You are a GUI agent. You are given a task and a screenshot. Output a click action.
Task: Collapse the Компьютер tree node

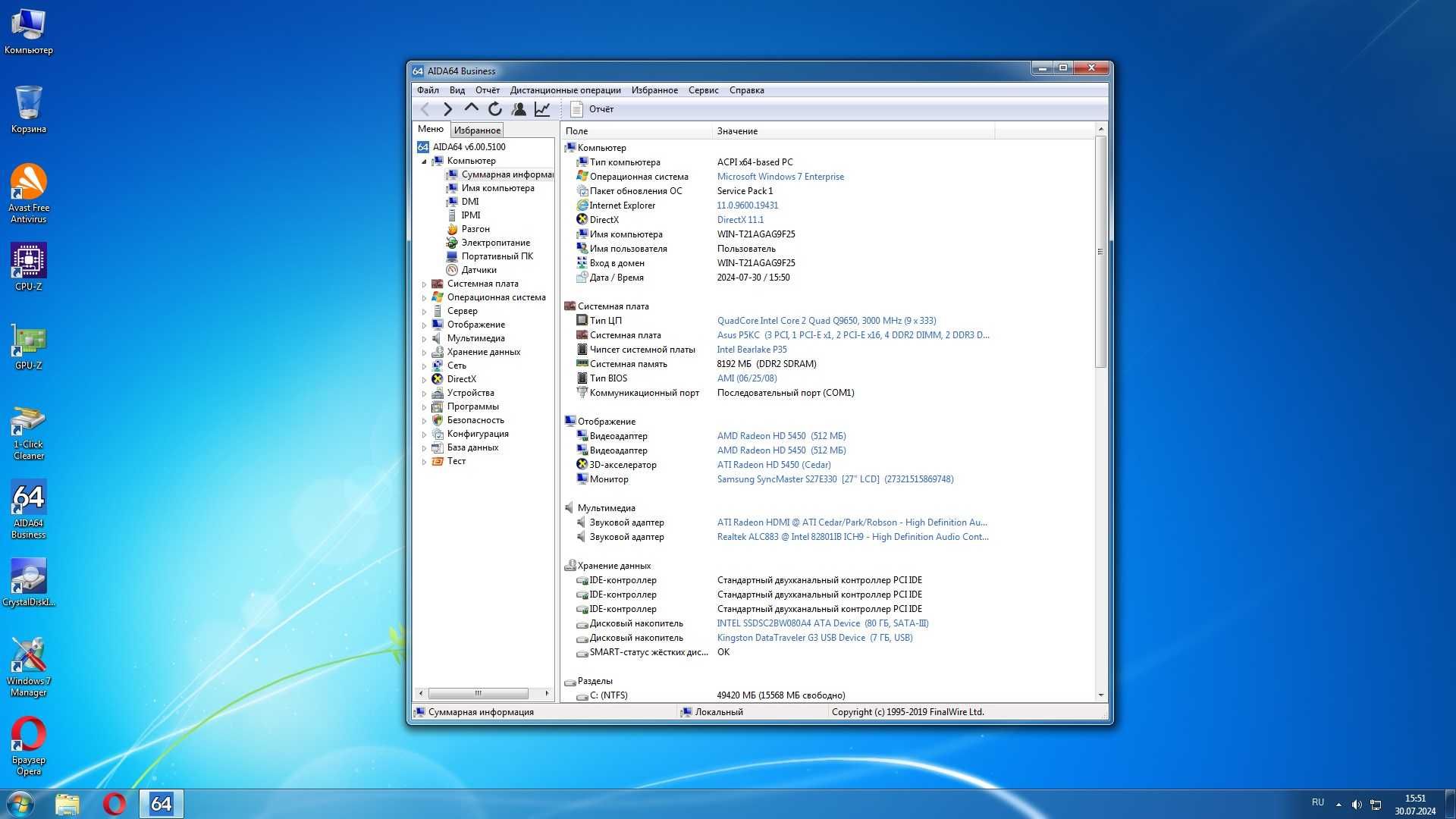click(424, 162)
